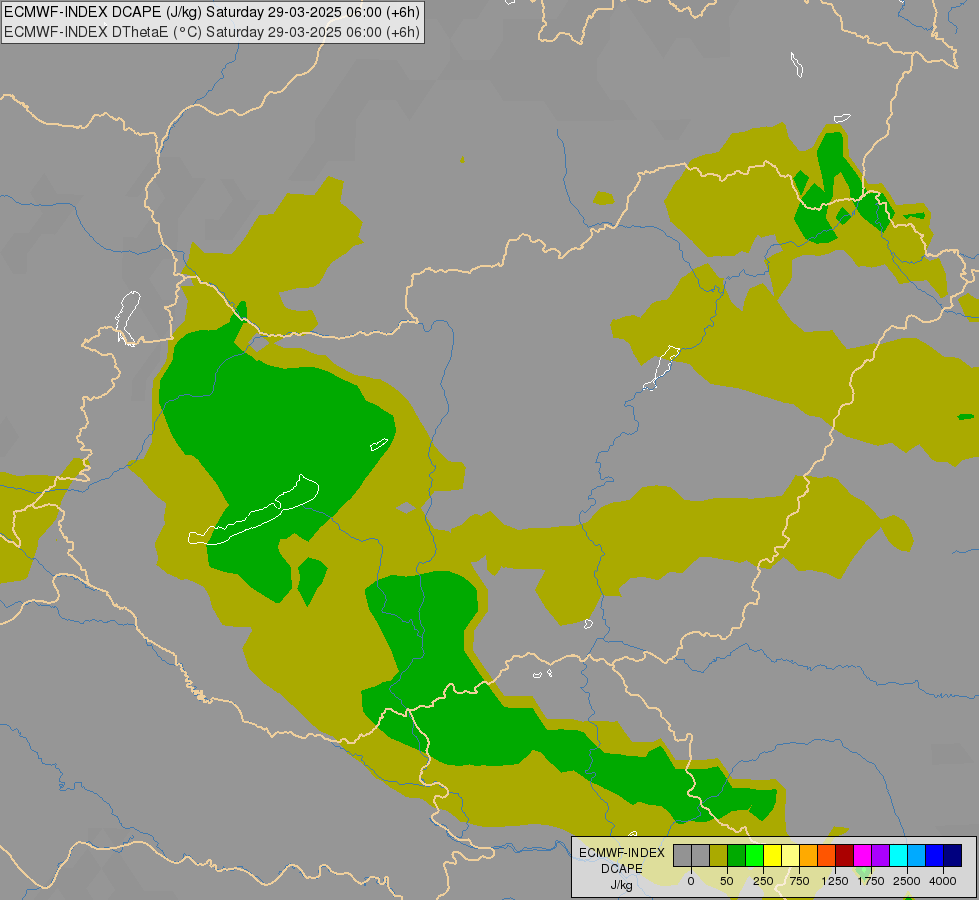Click the bright green legend swatch before 250

click(754, 856)
